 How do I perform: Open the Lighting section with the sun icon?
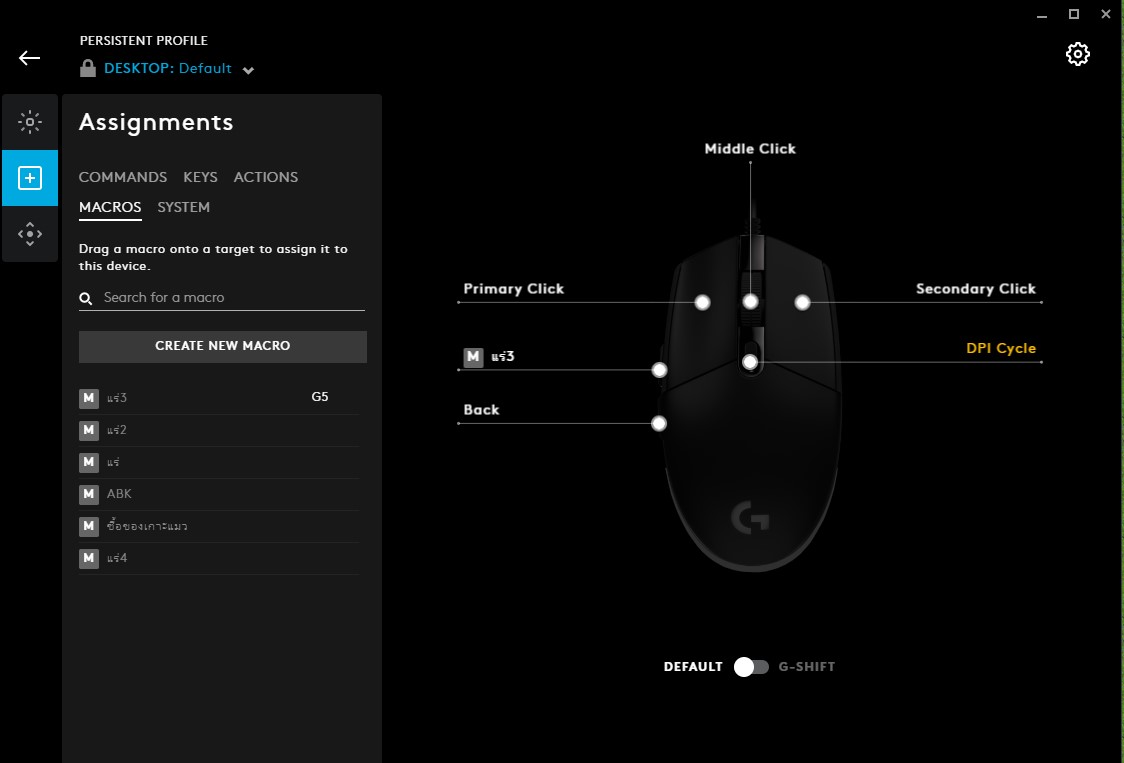coord(30,122)
